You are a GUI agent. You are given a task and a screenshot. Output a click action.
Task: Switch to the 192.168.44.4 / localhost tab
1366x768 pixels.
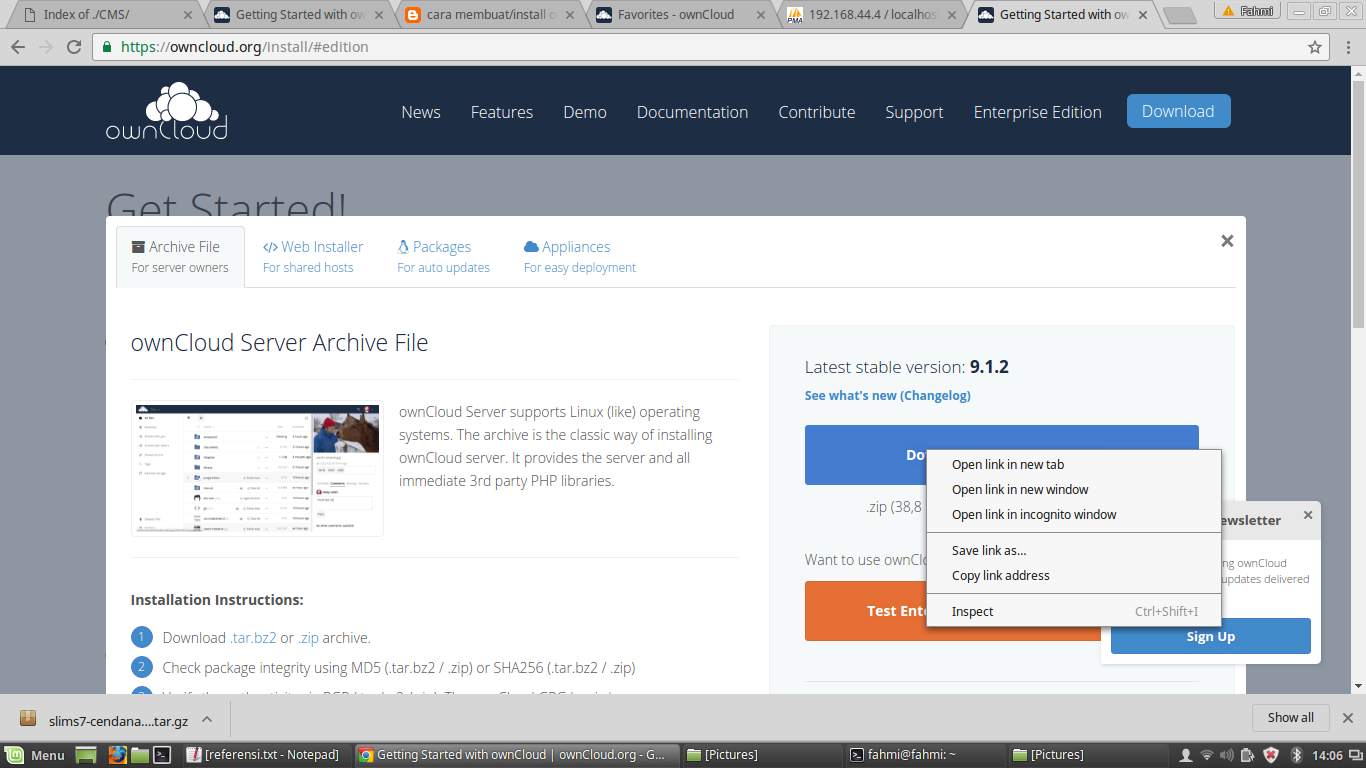(x=870, y=15)
